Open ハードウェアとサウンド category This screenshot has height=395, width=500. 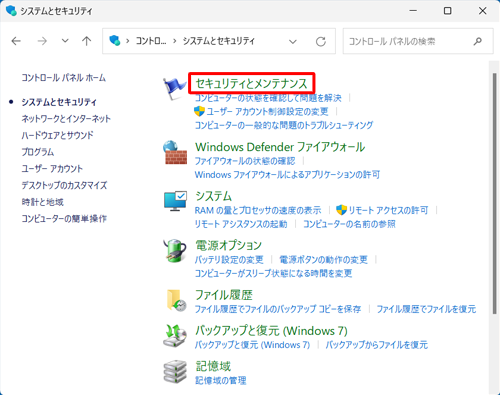57,135
